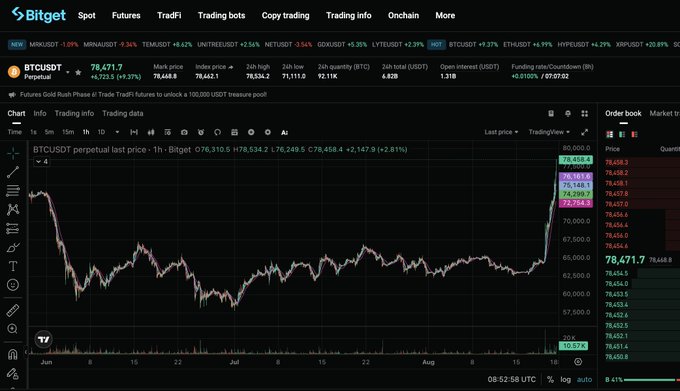
Task: Expand chart to fullscreen
Action: pyautogui.click(x=585, y=132)
